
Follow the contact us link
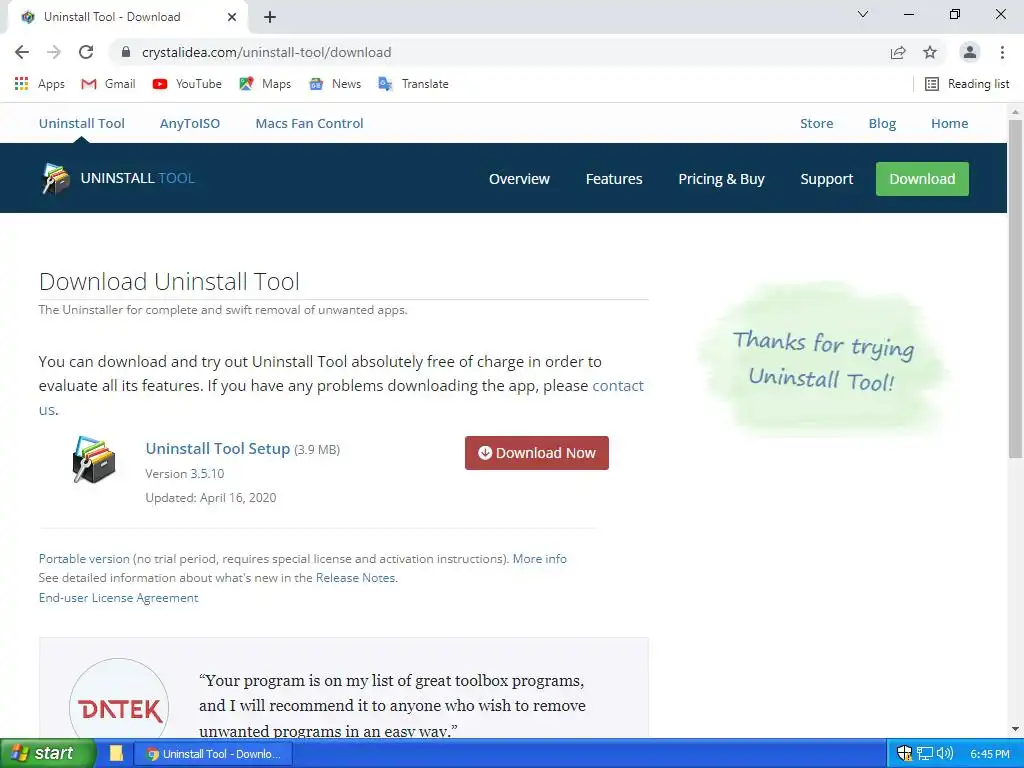click(x=618, y=386)
